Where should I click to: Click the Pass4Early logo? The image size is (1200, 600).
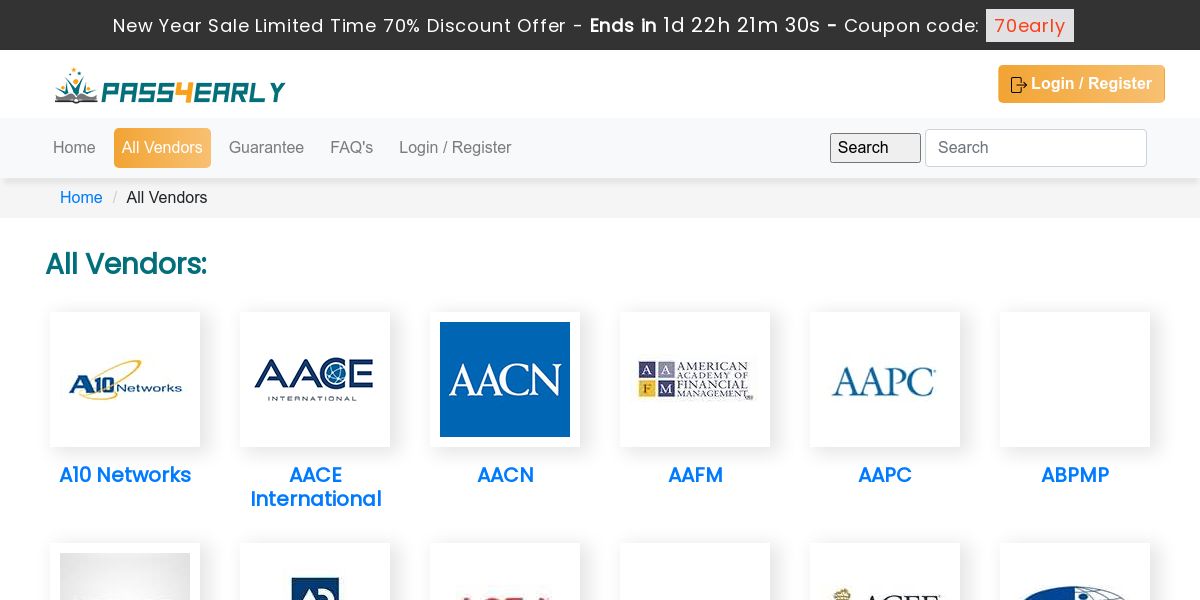170,87
